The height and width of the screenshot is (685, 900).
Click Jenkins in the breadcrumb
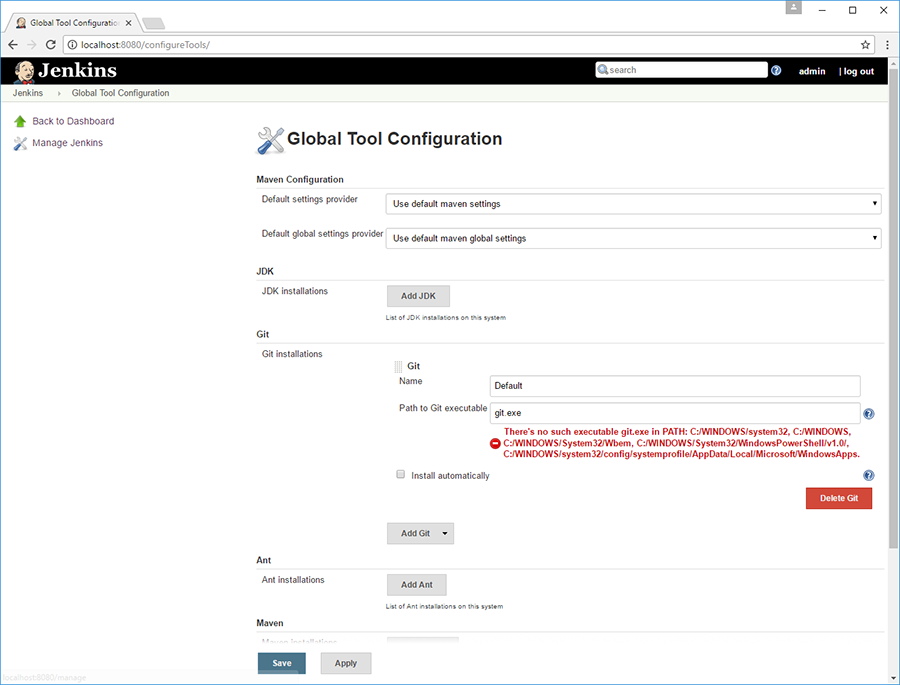(x=28, y=93)
